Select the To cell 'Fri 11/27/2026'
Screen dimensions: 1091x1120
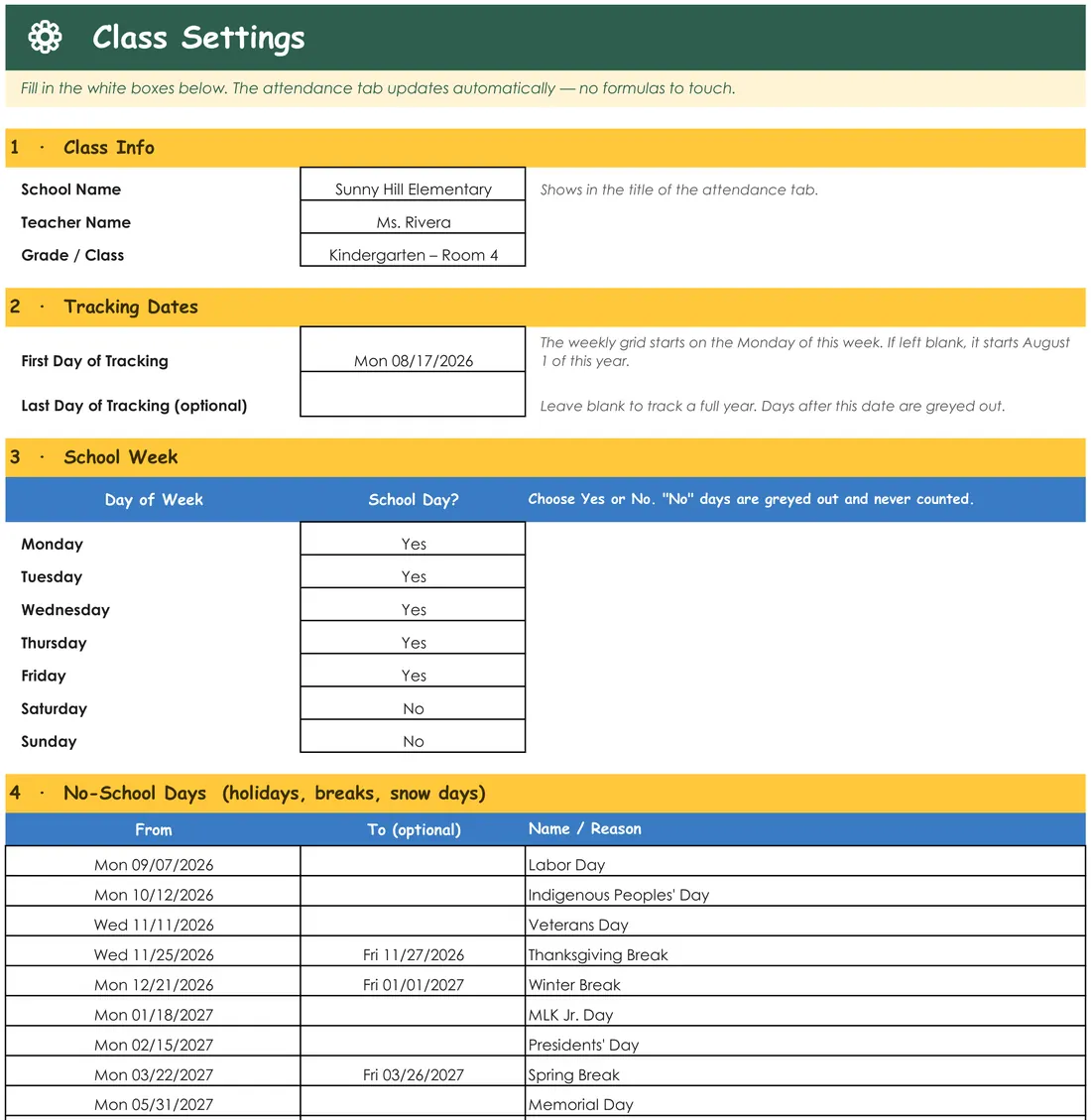click(413, 951)
